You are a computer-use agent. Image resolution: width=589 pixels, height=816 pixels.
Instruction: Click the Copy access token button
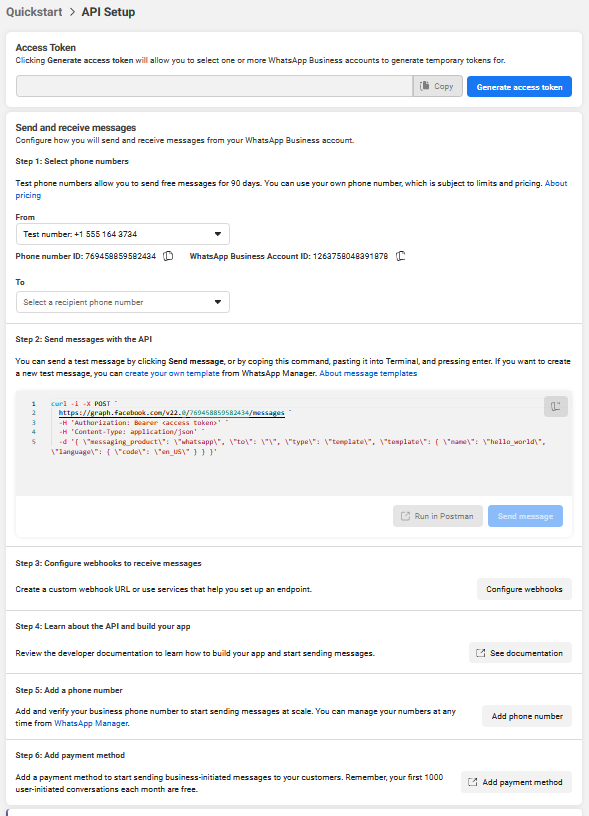(x=437, y=86)
